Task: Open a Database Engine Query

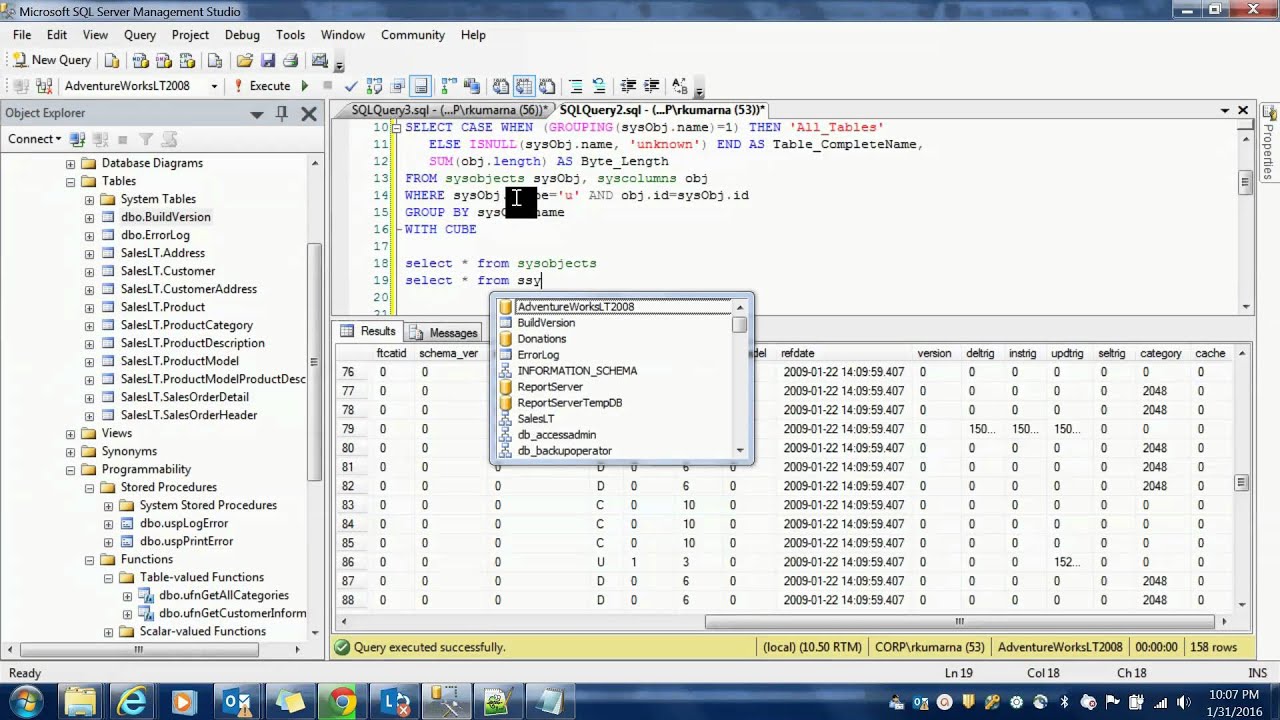Action: tap(112, 60)
